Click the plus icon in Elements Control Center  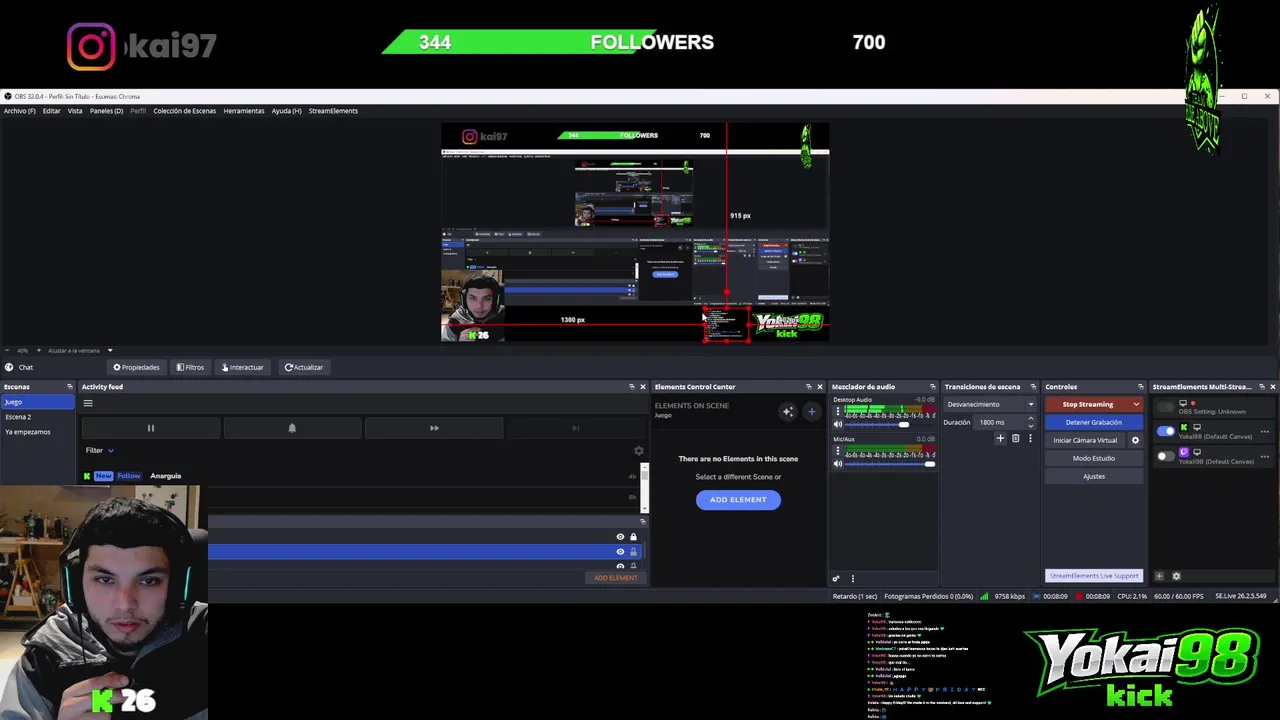[811, 411]
